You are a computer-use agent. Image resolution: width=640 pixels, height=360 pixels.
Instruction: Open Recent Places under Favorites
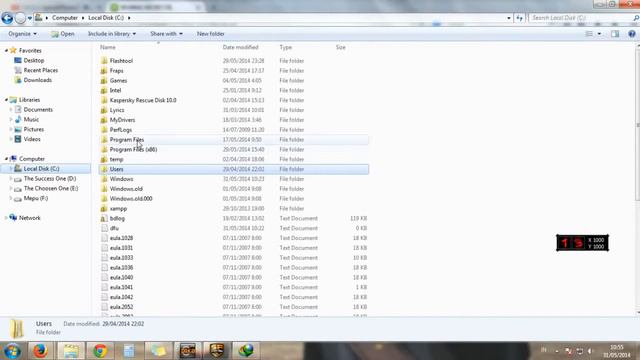pos(41,70)
